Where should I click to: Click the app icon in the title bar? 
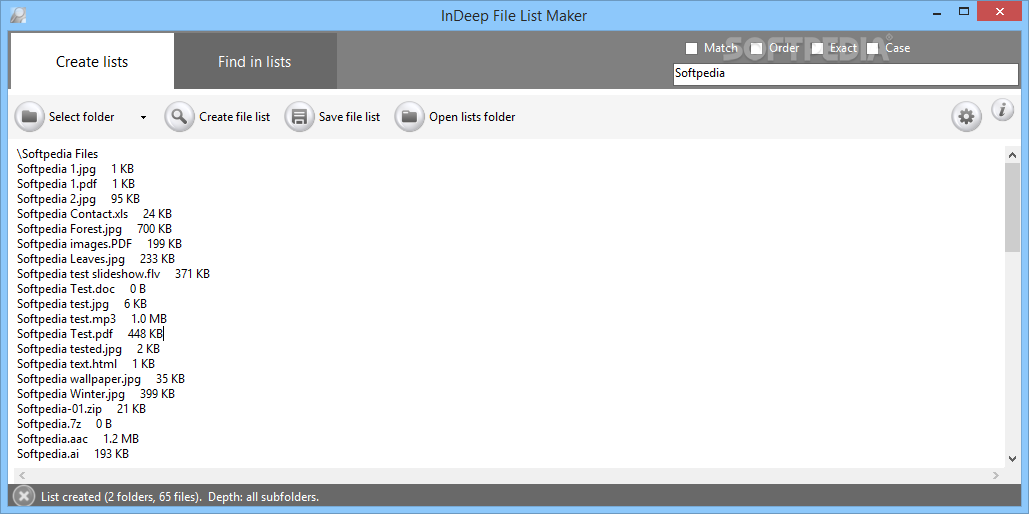tap(19, 14)
